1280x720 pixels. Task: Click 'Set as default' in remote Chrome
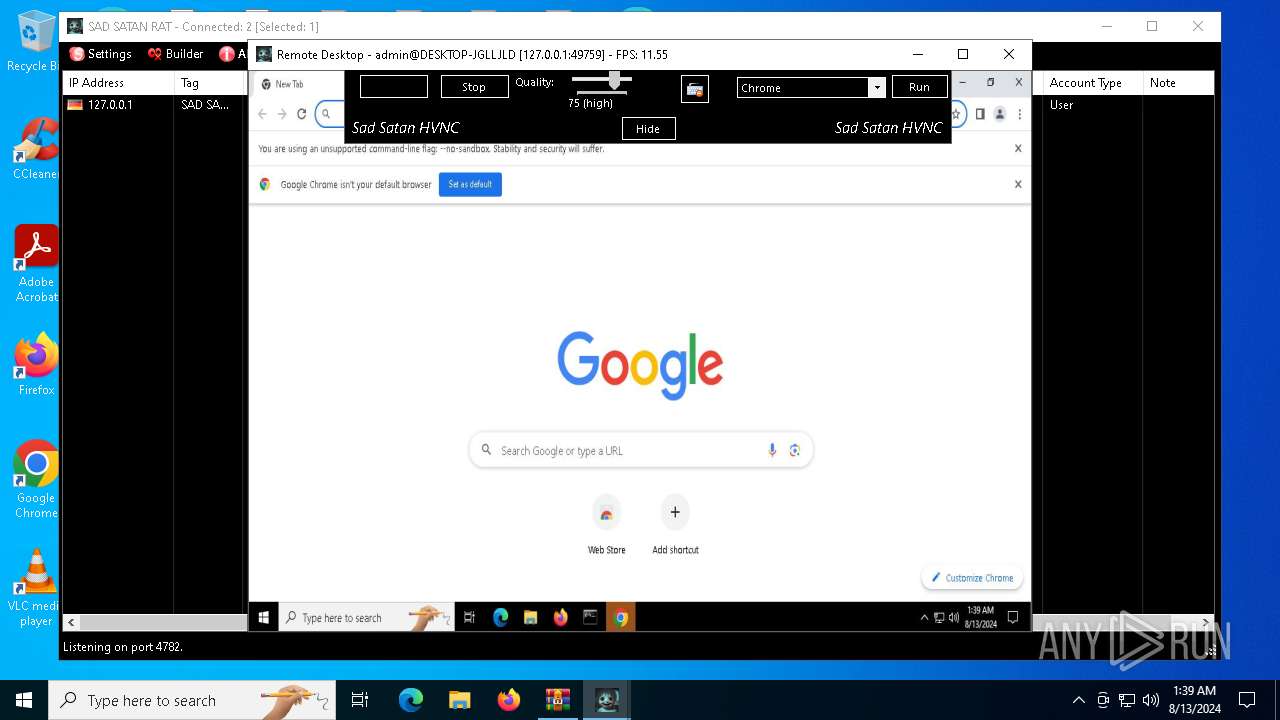470,184
